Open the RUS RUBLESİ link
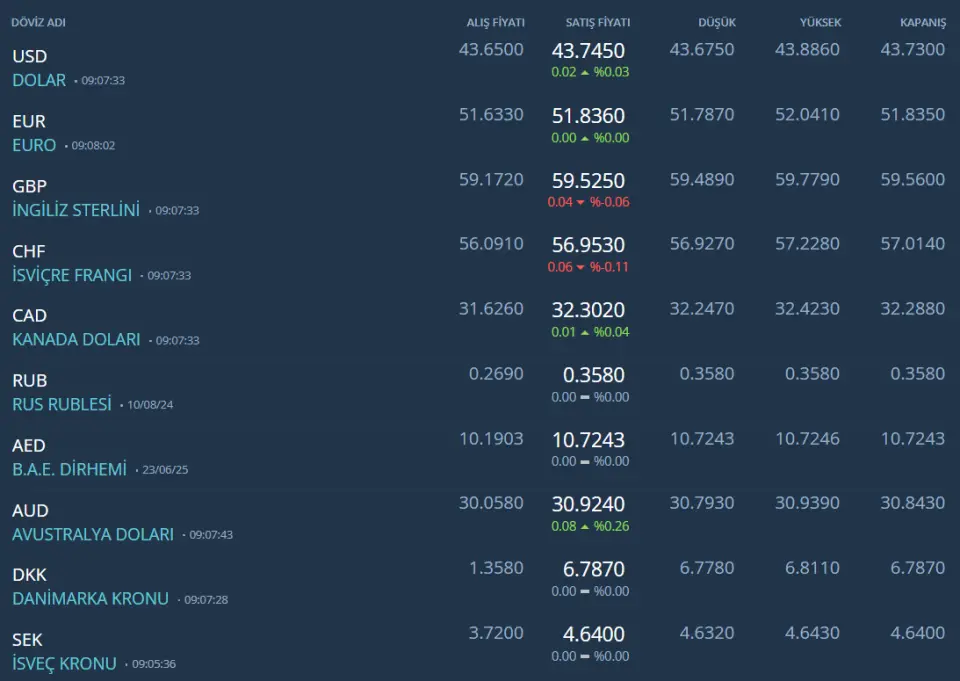The height and width of the screenshot is (681, 960). [62, 404]
